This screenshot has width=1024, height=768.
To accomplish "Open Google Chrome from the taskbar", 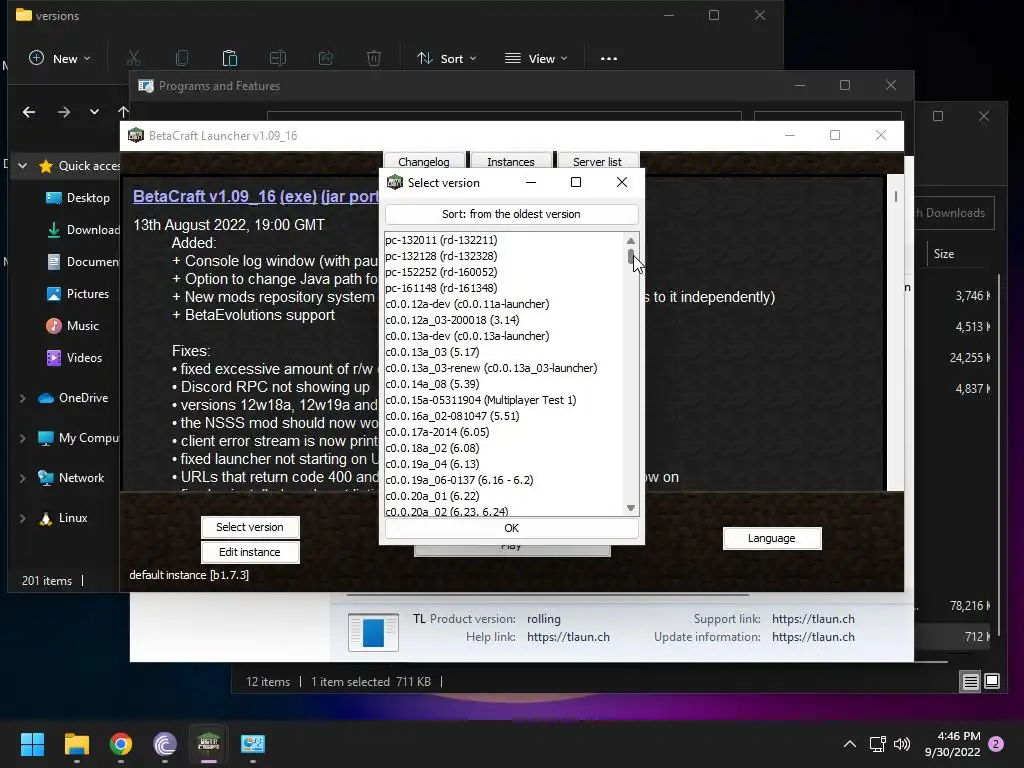I will pyautogui.click(x=121, y=744).
